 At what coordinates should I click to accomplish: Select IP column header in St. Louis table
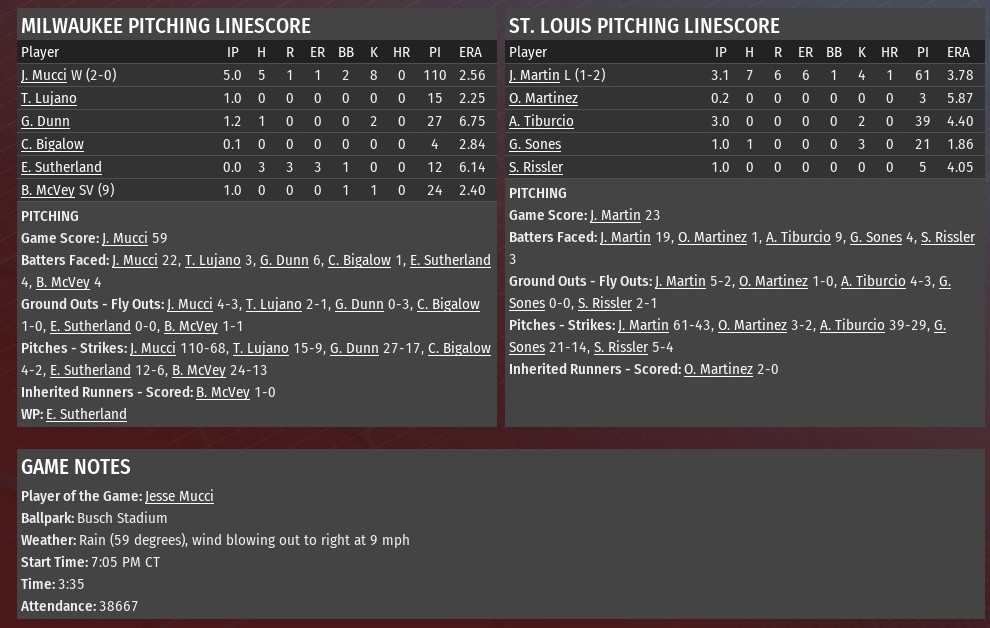pos(720,52)
